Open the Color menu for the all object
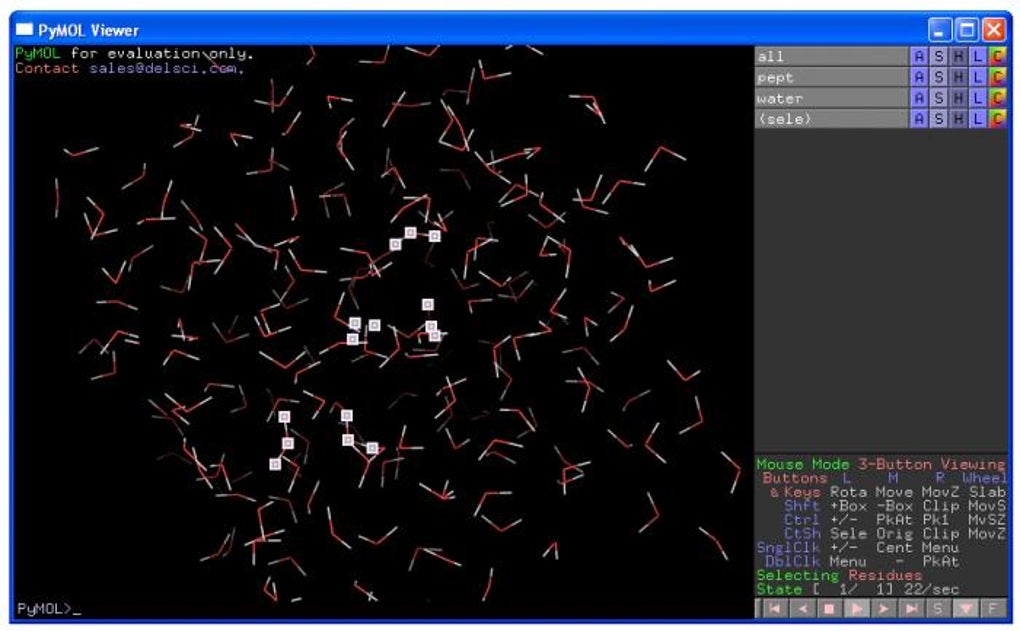Image resolution: width=1020 pixels, height=631 pixels. pyautogui.click(x=997, y=57)
